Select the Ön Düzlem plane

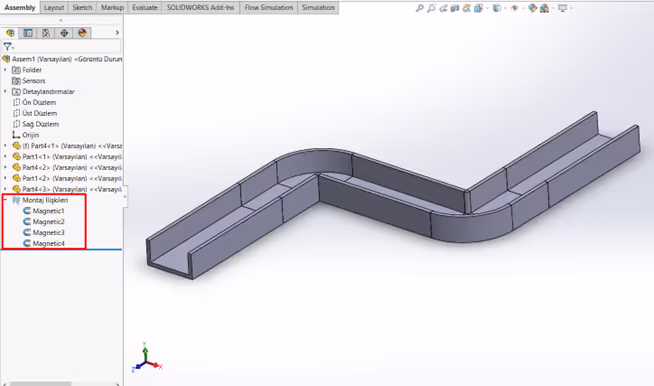click(x=39, y=102)
